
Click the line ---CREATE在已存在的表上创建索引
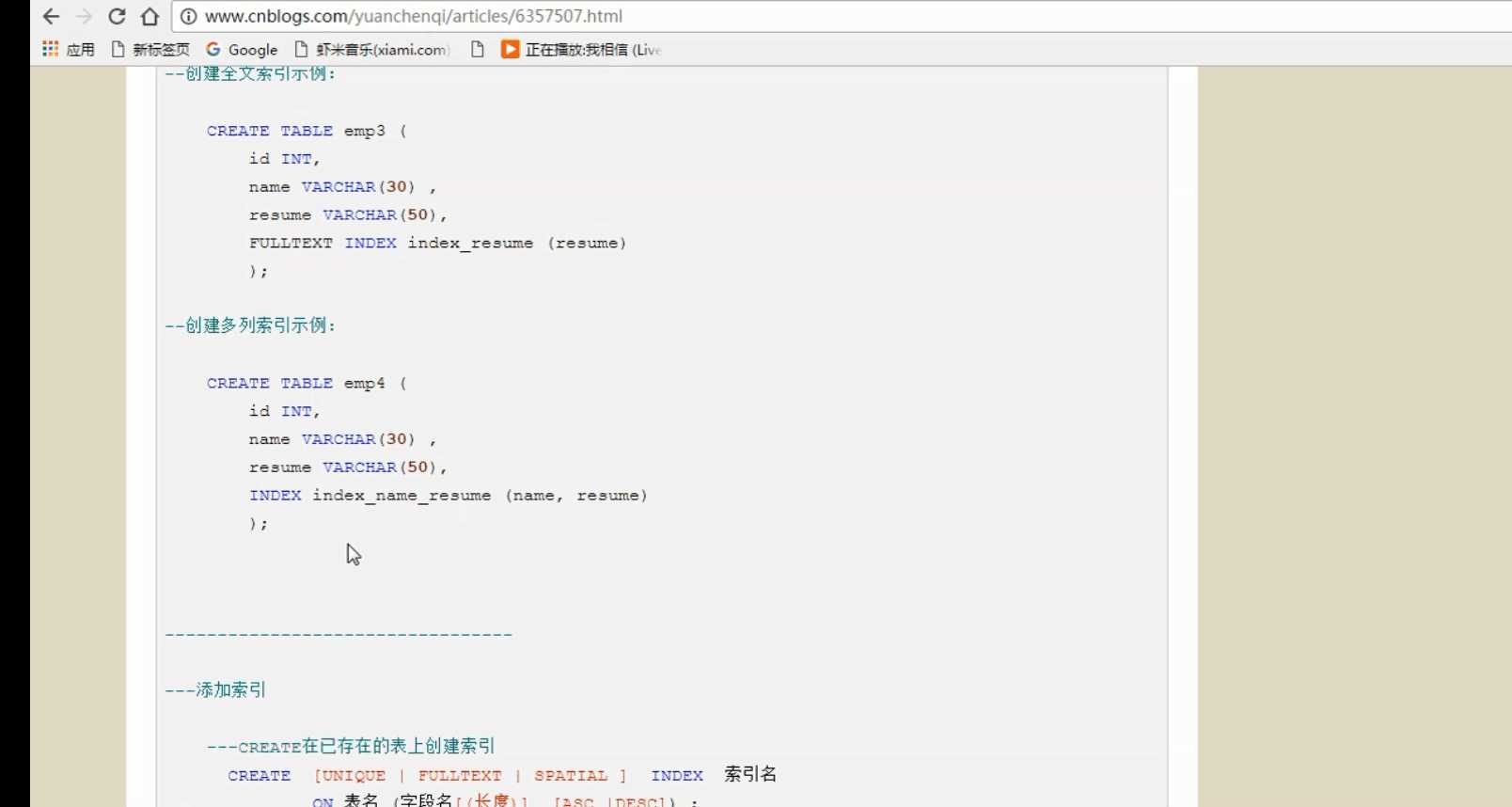(351, 746)
